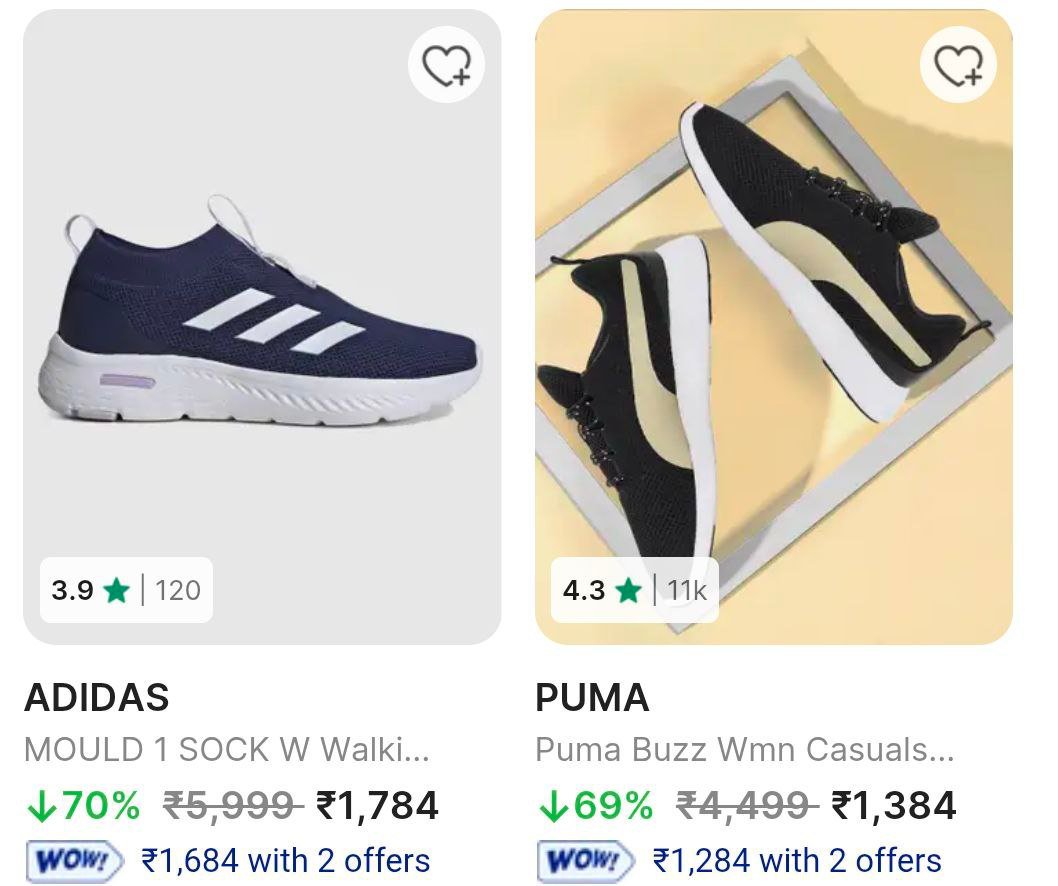
Task: Open the 120 reviews count for ADIDAS
Action: click(180, 590)
